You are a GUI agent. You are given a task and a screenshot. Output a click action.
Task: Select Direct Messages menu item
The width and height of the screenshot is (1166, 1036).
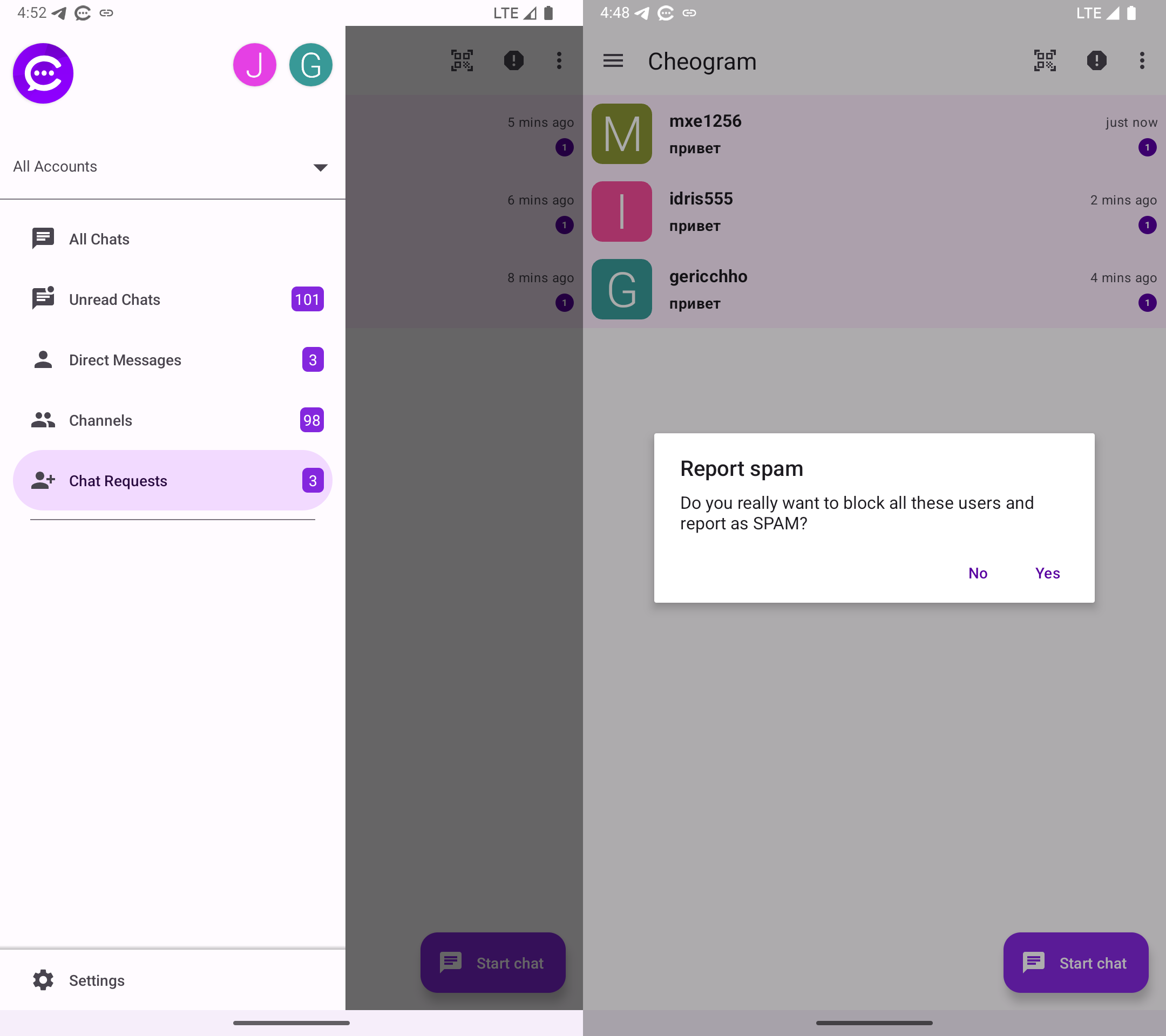pyautogui.click(x=171, y=359)
